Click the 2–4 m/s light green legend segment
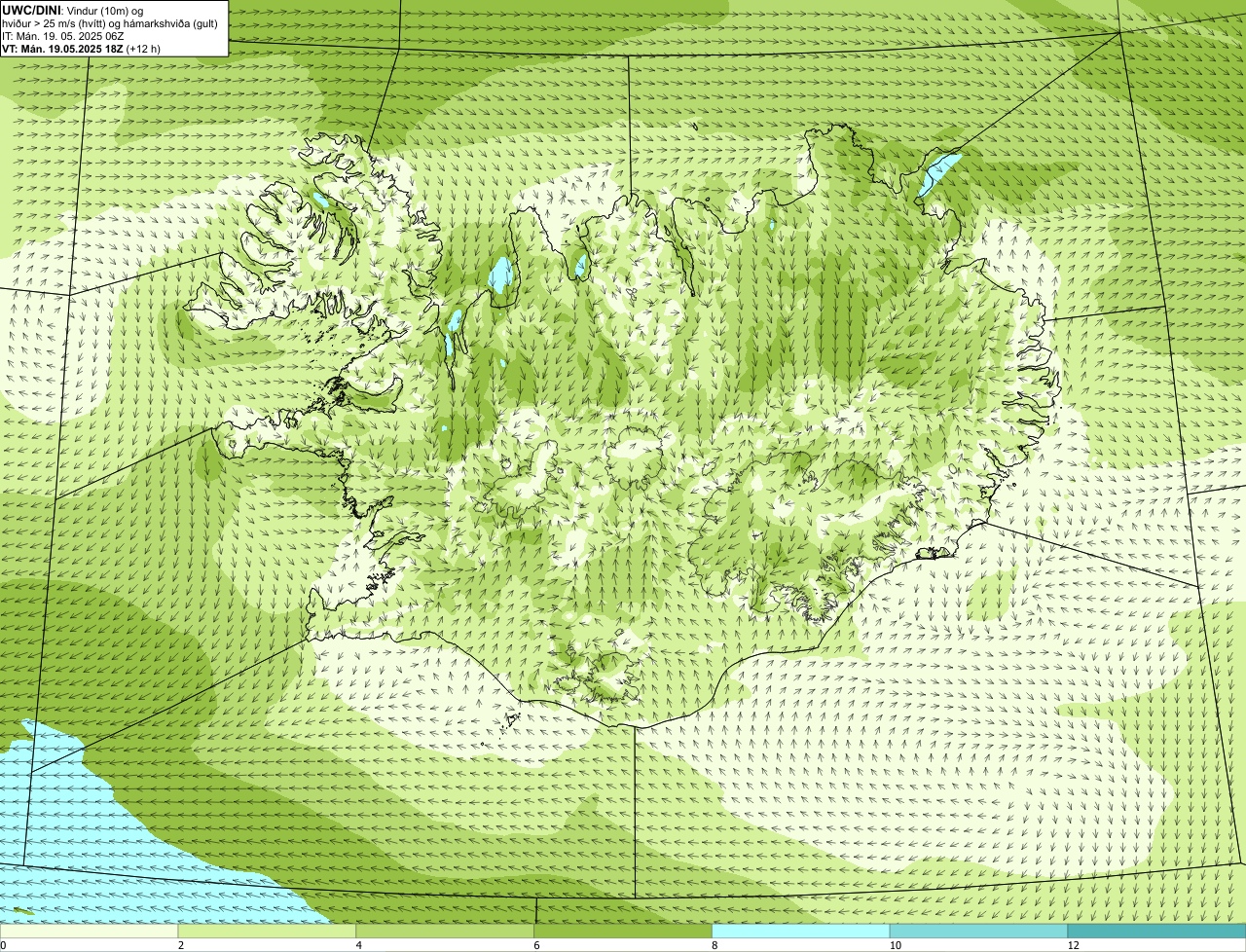Screen dimensions: 1246x952 click(x=267, y=932)
